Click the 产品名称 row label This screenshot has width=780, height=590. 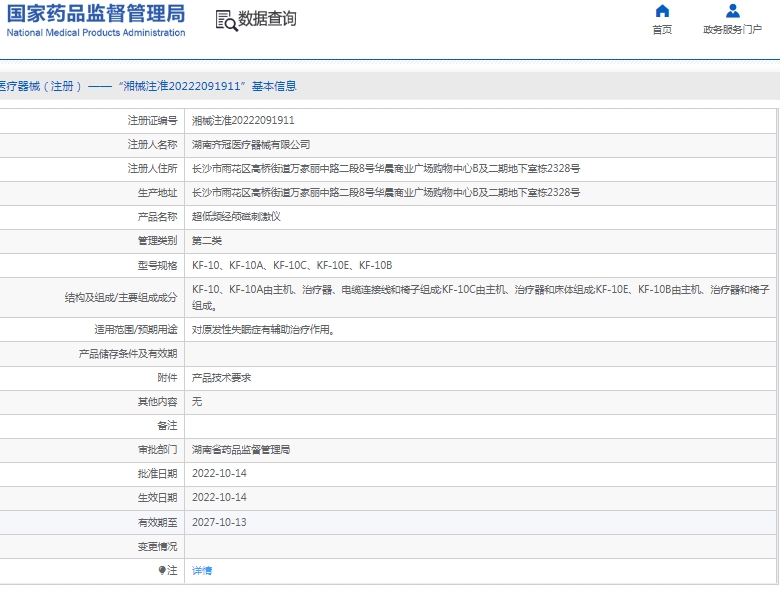point(157,217)
